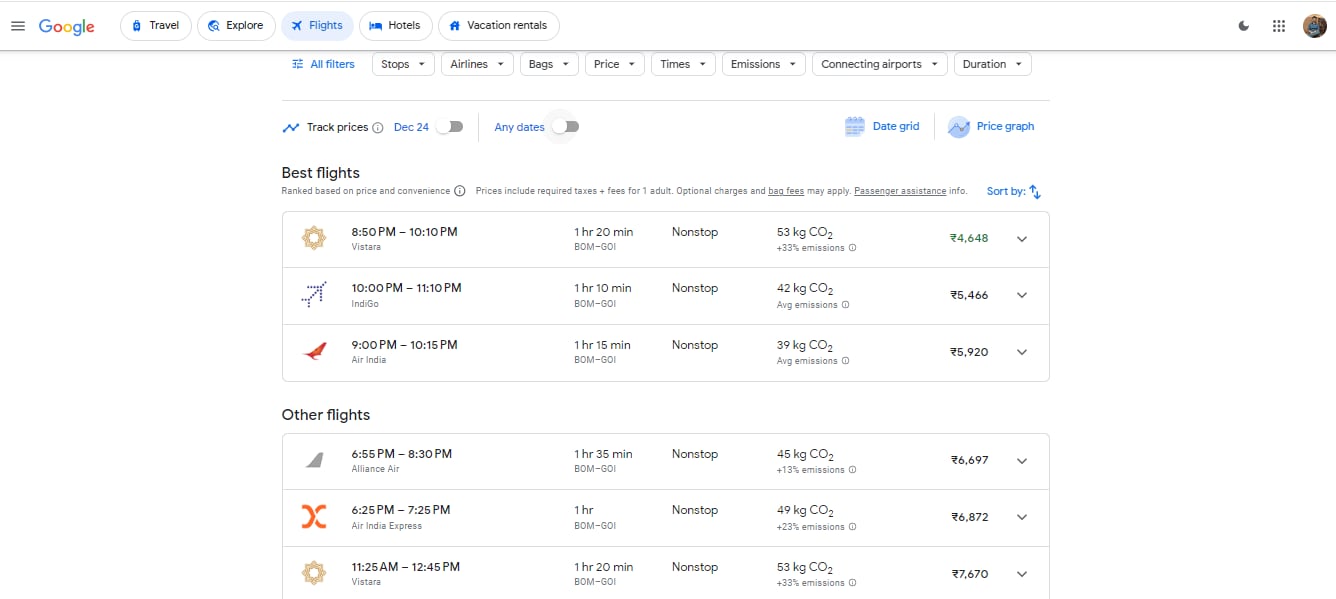Open the Google apps grid icon

(1278, 26)
